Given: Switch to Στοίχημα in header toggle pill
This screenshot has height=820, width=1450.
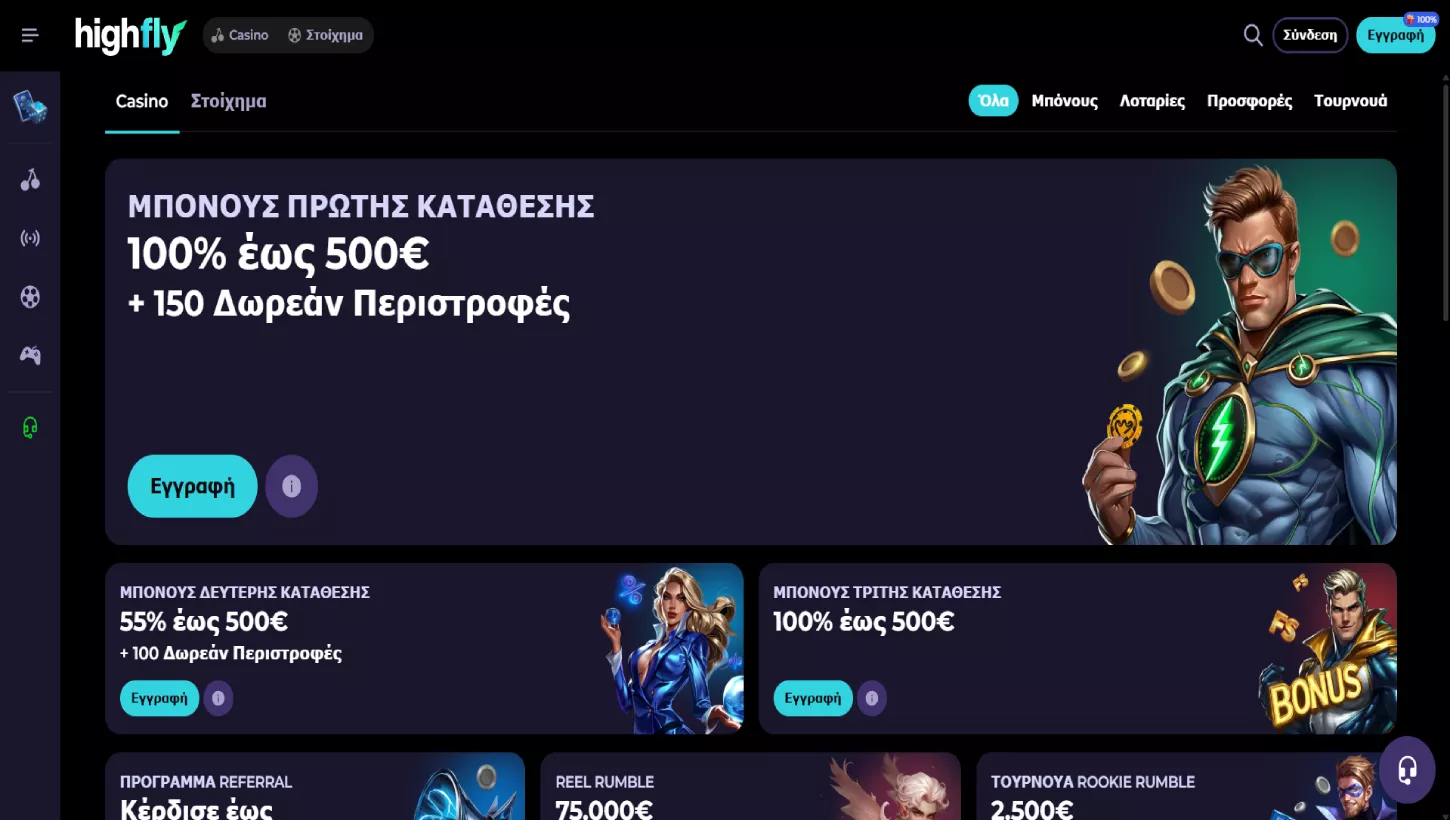Looking at the screenshot, I should click(x=326, y=35).
